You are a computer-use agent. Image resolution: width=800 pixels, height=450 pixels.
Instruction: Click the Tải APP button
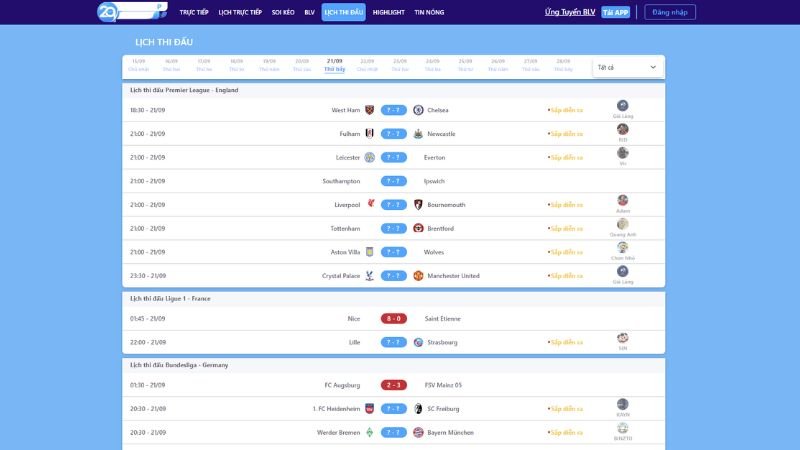pyautogui.click(x=615, y=12)
